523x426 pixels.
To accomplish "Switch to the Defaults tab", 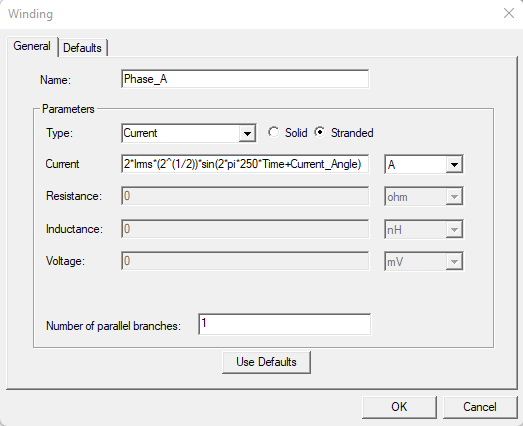I will point(82,48).
